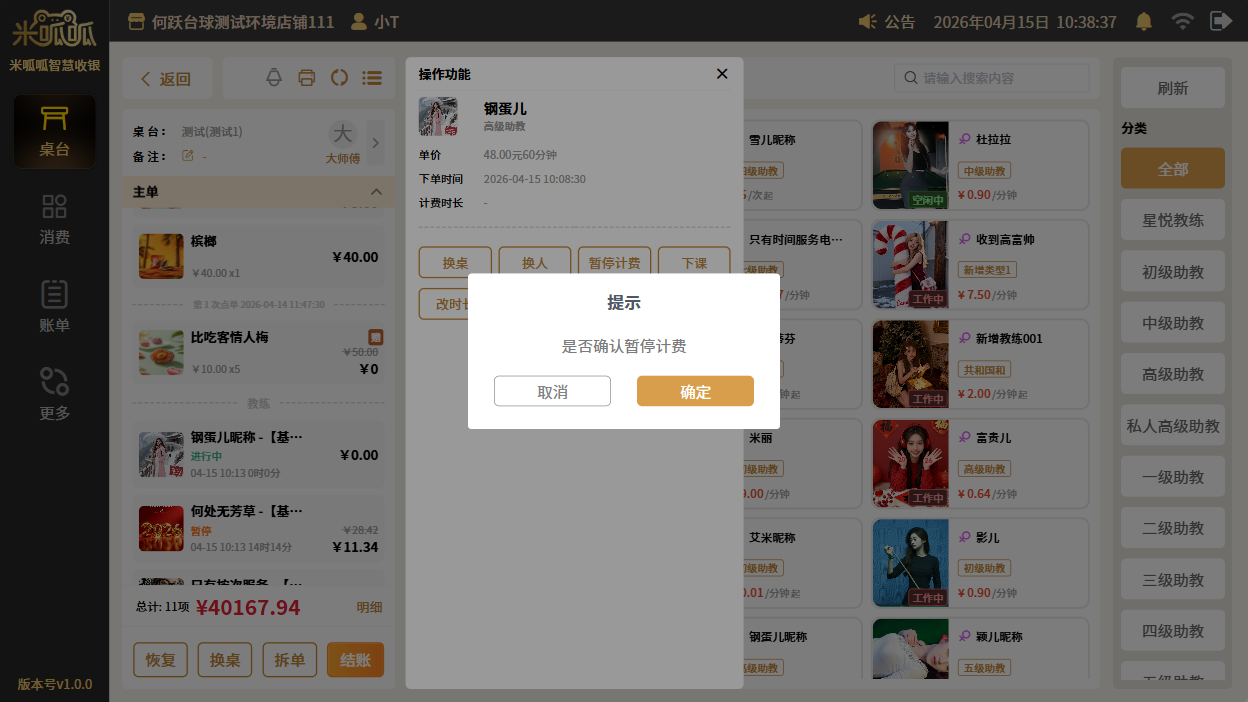
Task: Click the Wi-Fi status icon
Action: (1182, 21)
